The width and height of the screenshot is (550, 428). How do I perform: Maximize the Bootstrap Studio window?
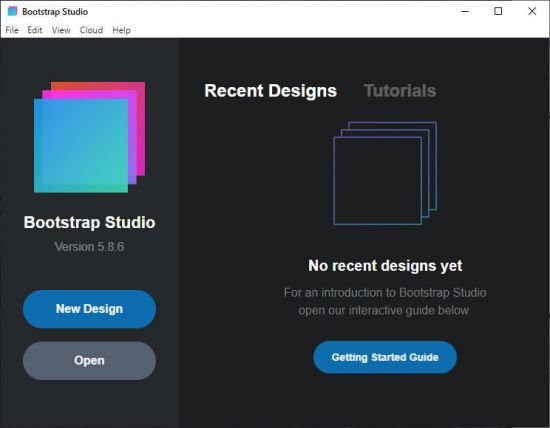pos(498,11)
